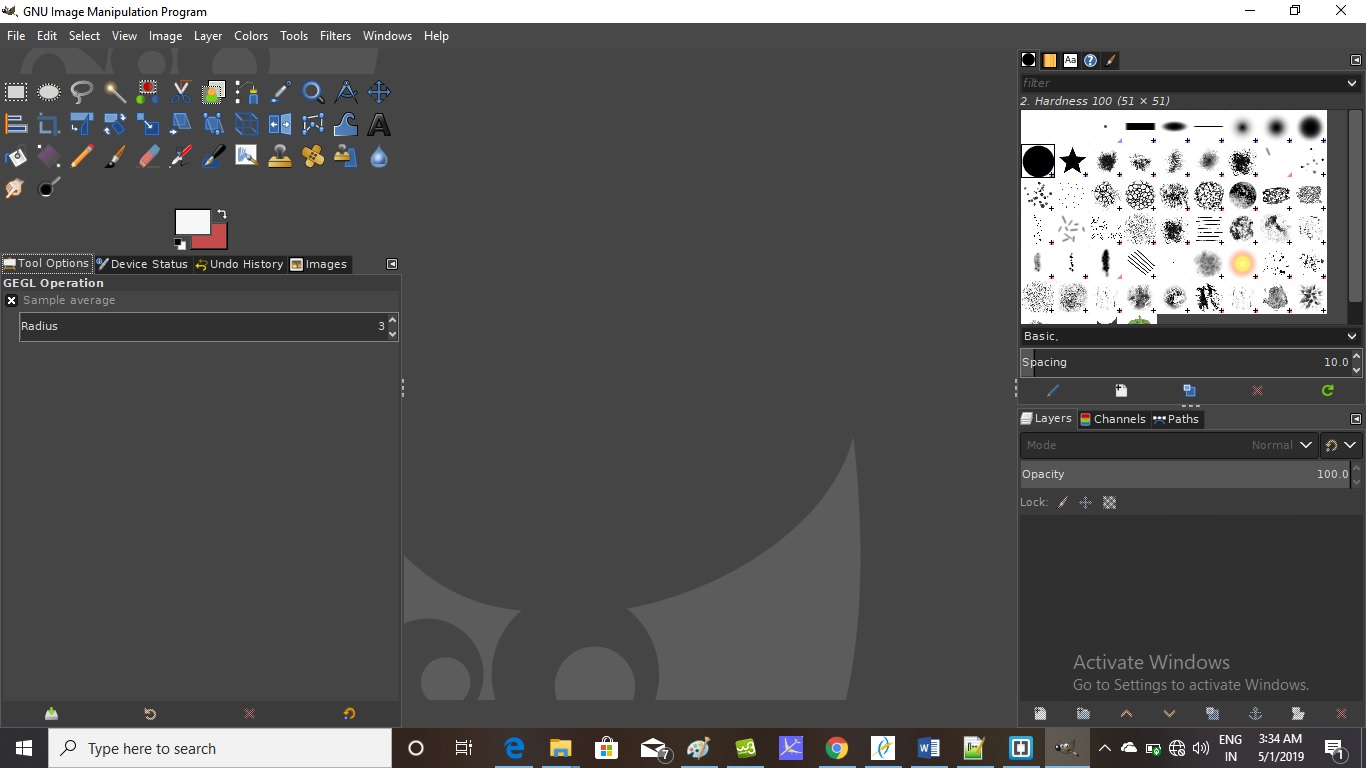Select the Scissors Select tool
The height and width of the screenshot is (768, 1366).
[181, 93]
